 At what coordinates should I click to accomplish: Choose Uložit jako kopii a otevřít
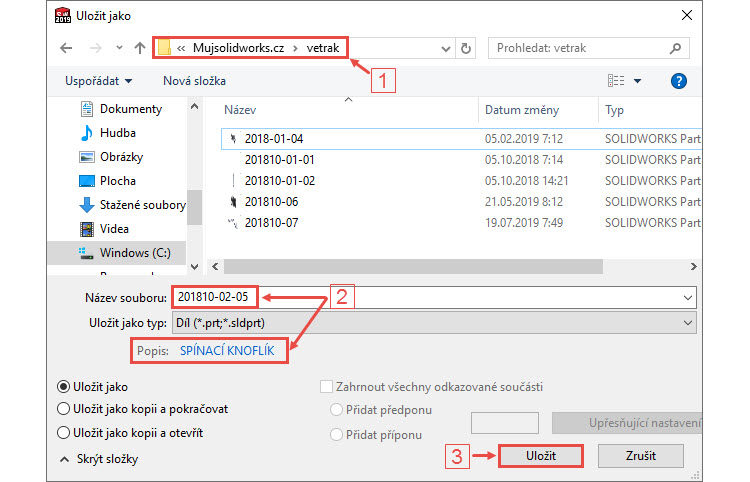click(x=66, y=433)
